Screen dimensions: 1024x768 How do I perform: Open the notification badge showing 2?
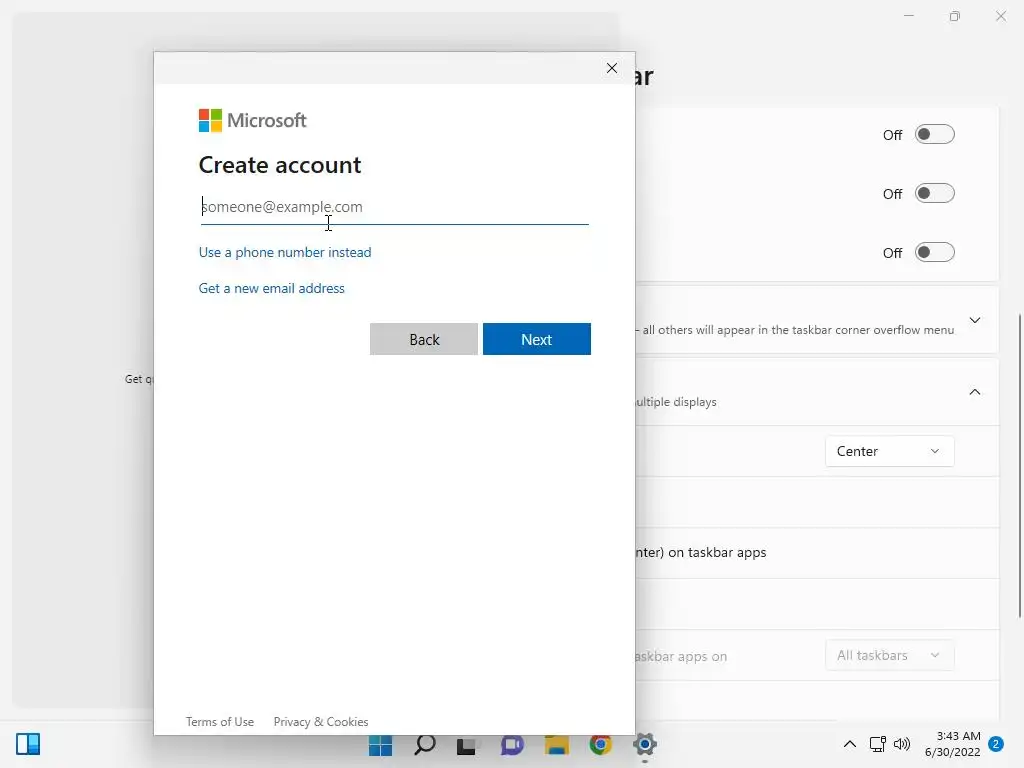pyautogui.click(x=996, y=744)
